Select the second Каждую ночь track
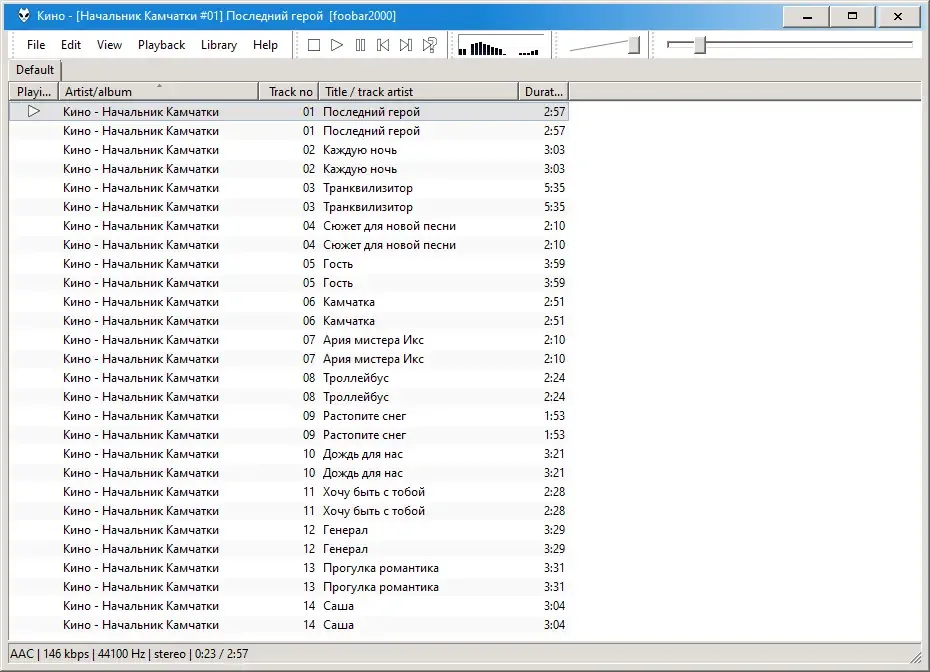Screen dimensions: 930x672 pyautogui.click(x=289, y=168)
